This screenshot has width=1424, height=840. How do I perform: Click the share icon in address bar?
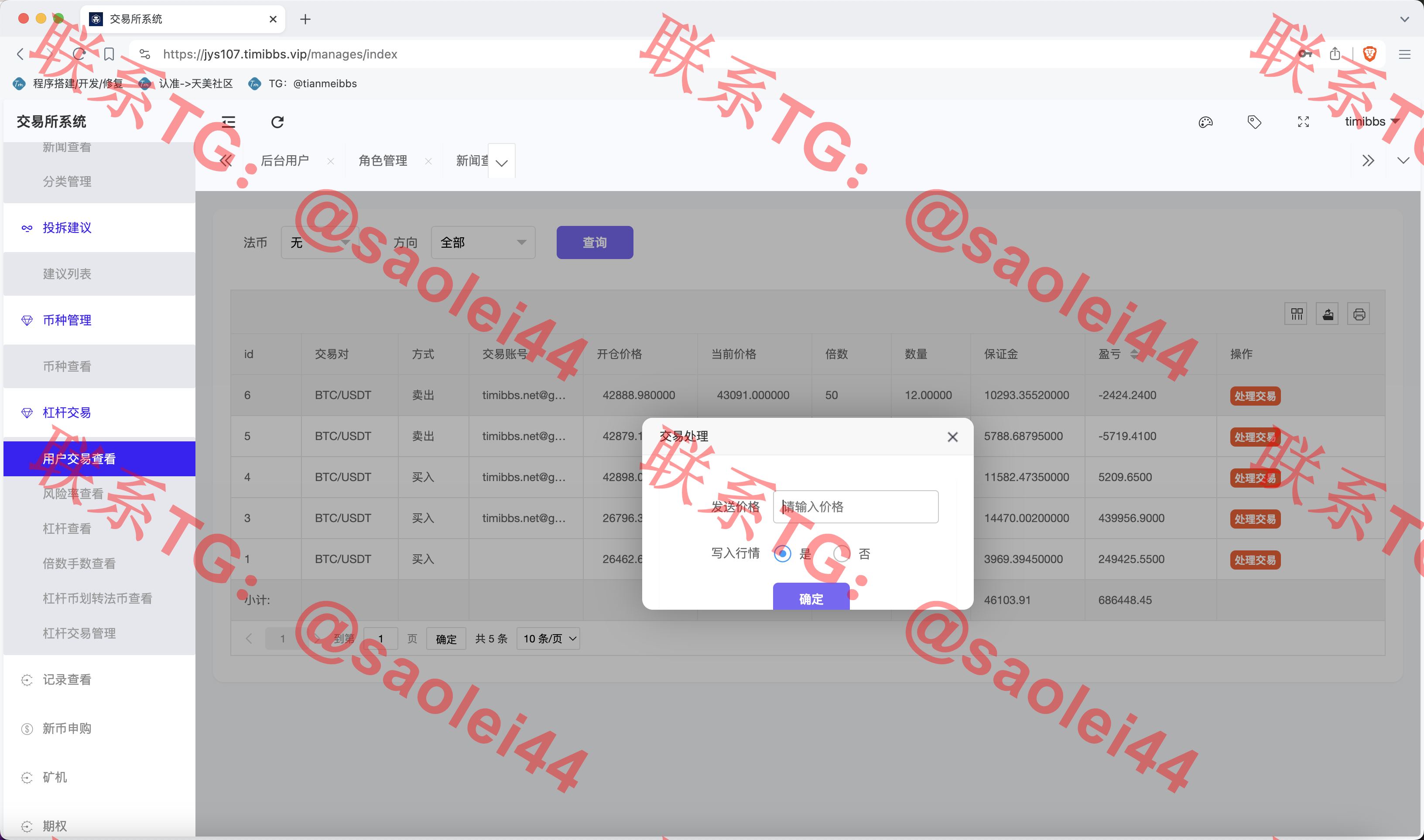tap(1335, 54)
